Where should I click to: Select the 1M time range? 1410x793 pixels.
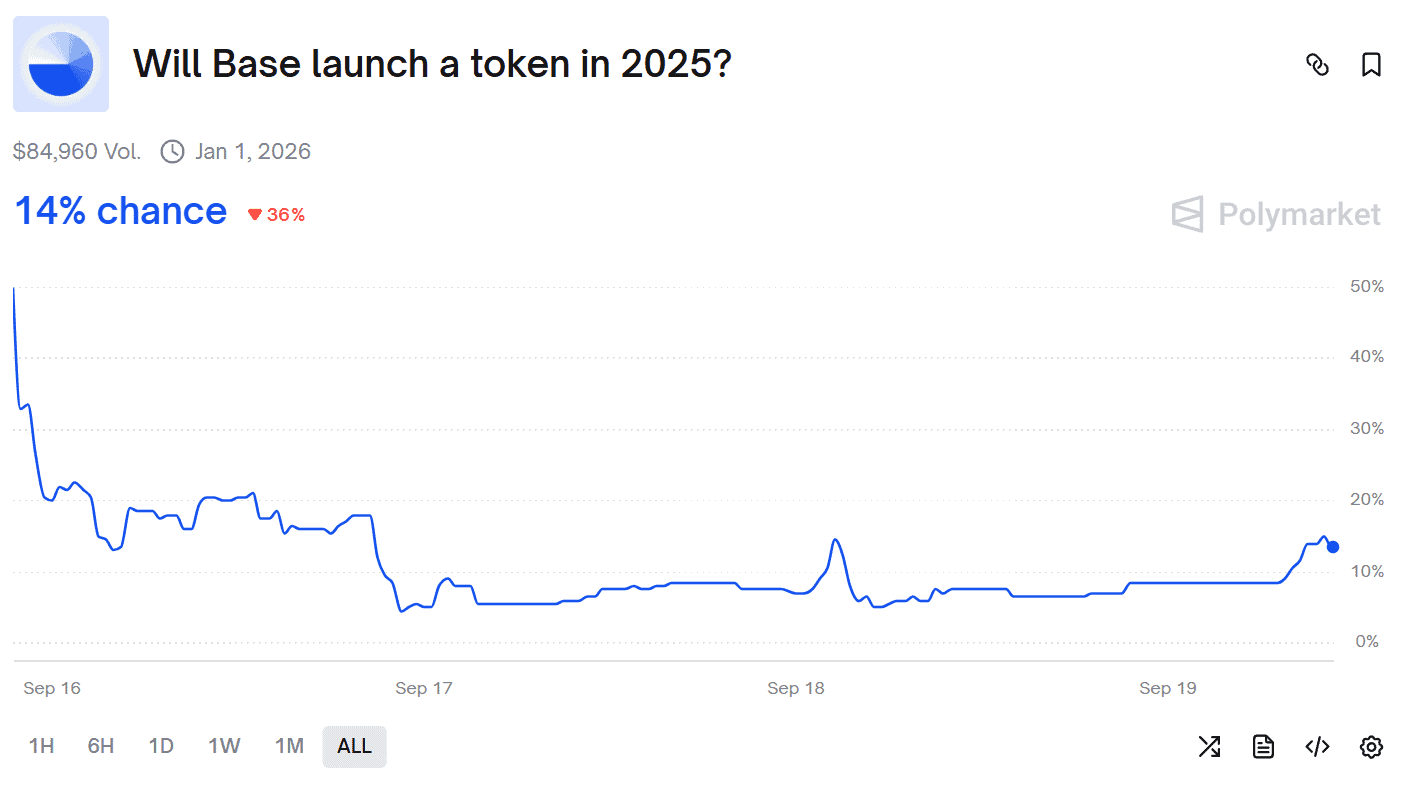pos(289,746)
